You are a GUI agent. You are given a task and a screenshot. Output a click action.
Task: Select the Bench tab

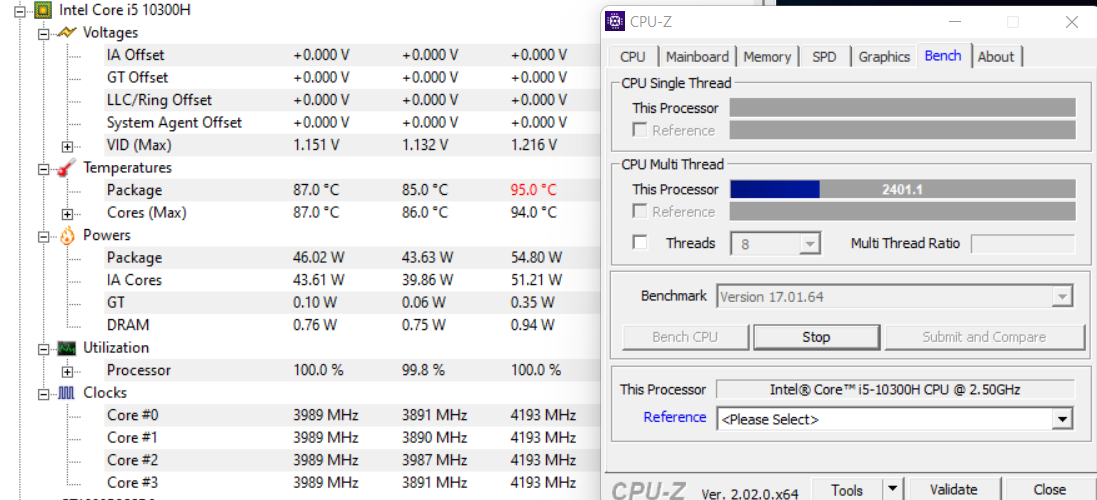tap(943, 55)
